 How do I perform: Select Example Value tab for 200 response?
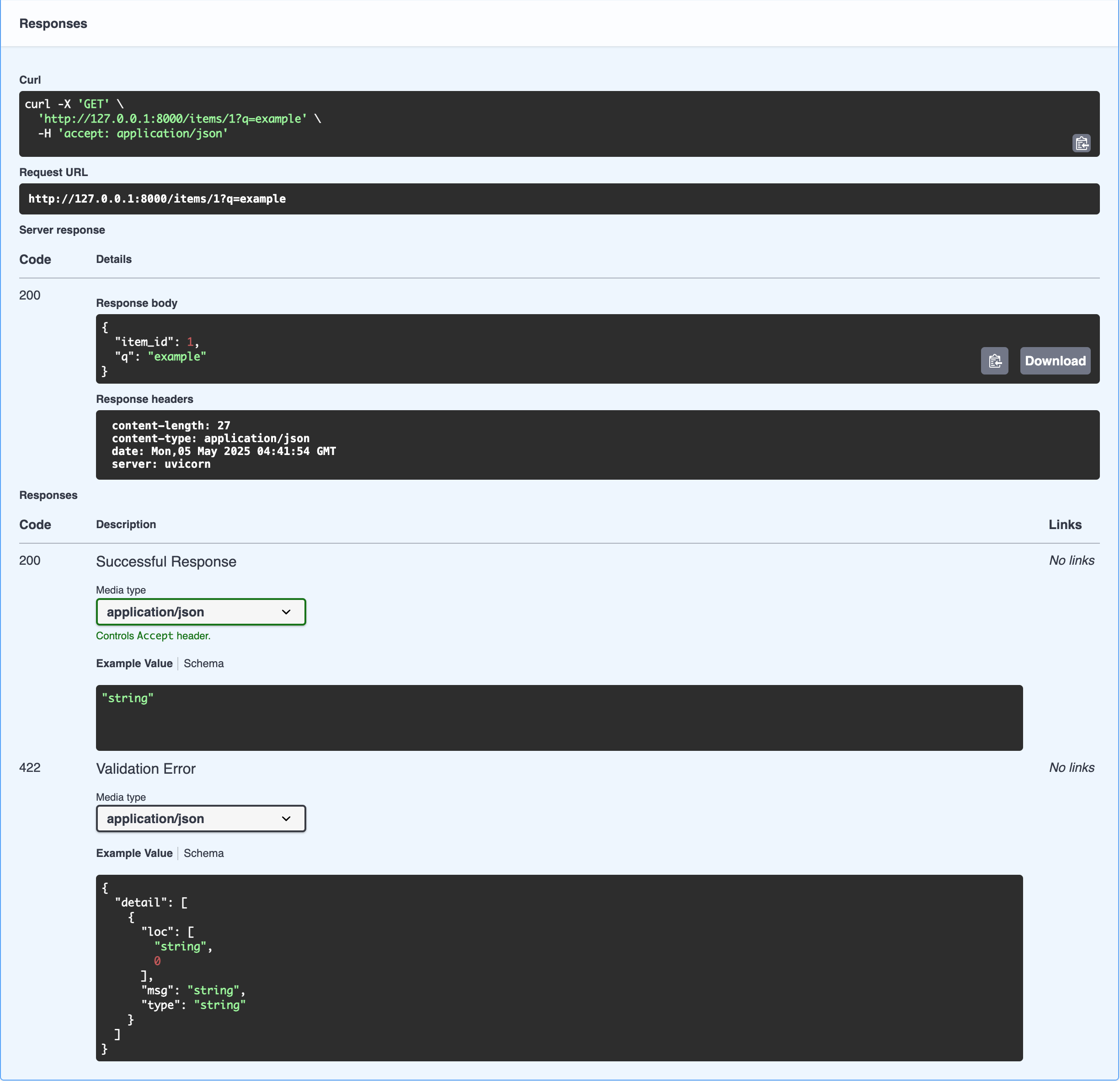134,663
